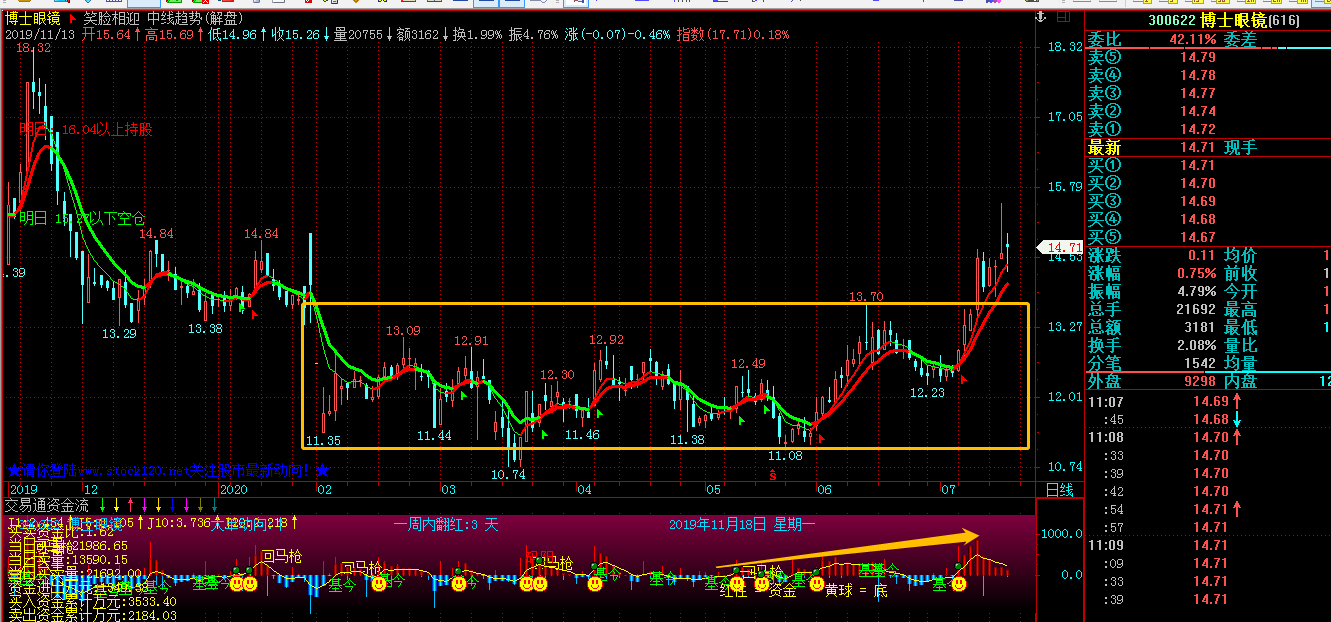Click the red S marker below 11.08

(x=772, y=475)
